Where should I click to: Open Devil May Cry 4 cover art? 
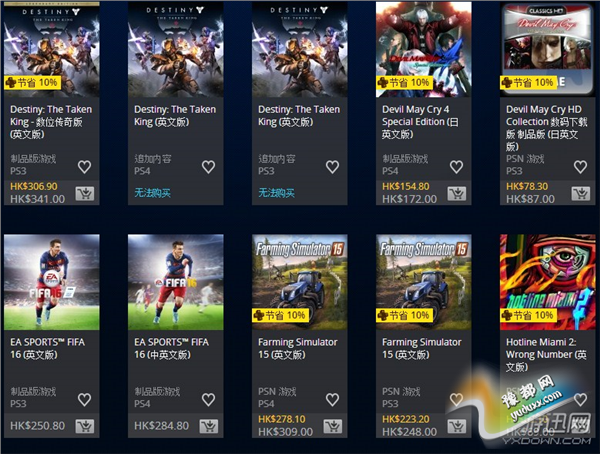pos(424,49)
